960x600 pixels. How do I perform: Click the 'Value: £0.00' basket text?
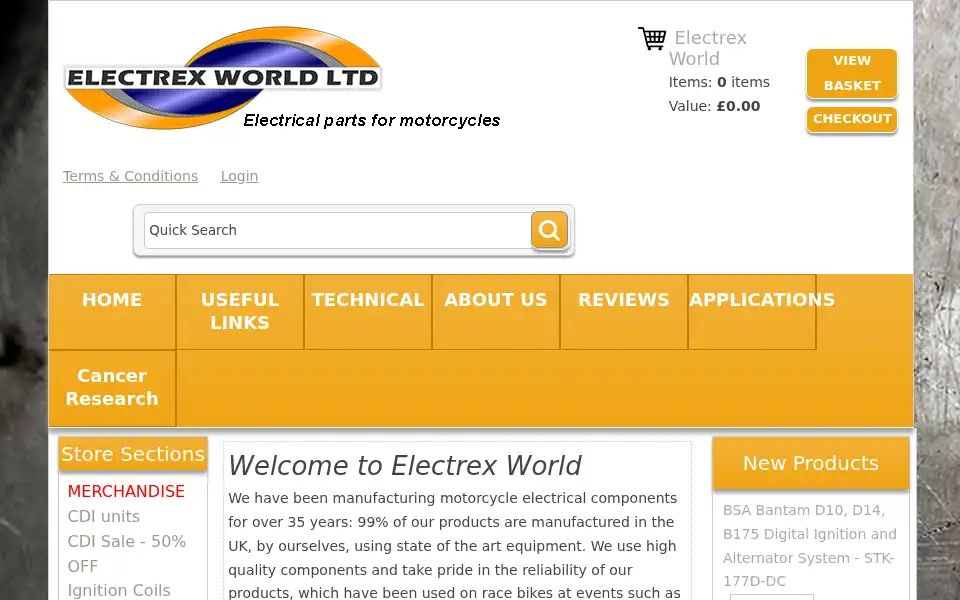coord(714,106)
